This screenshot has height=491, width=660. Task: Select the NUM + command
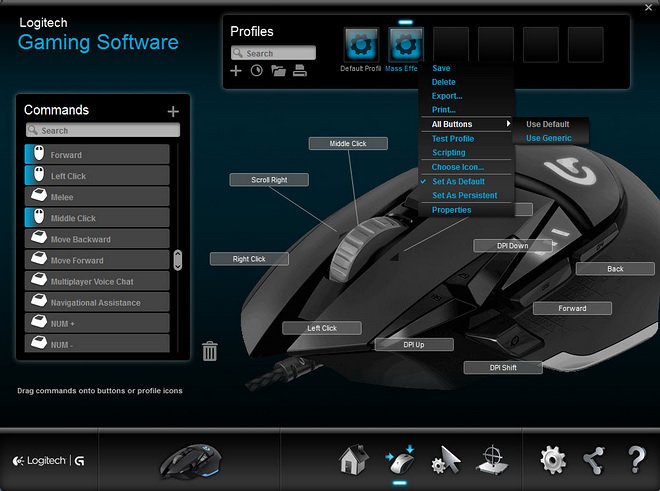pos(97,323)
